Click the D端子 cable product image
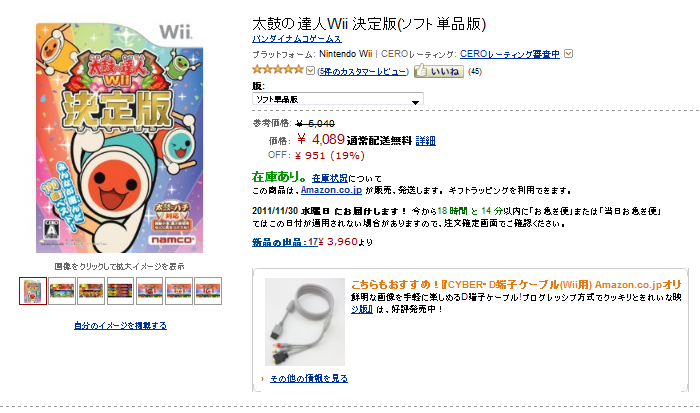The width and height of the screenshot is (700, 413). [305, 322]
